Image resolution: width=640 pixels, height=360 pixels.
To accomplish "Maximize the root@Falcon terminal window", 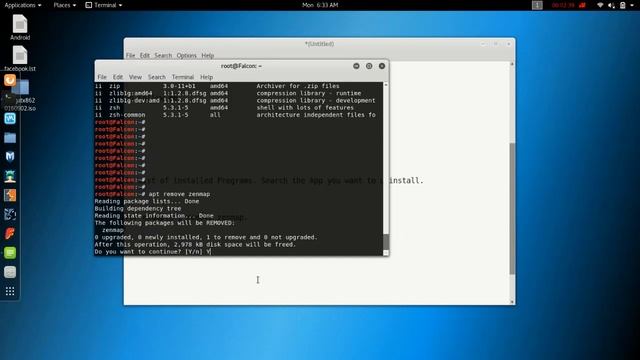I will click(369, 66).
